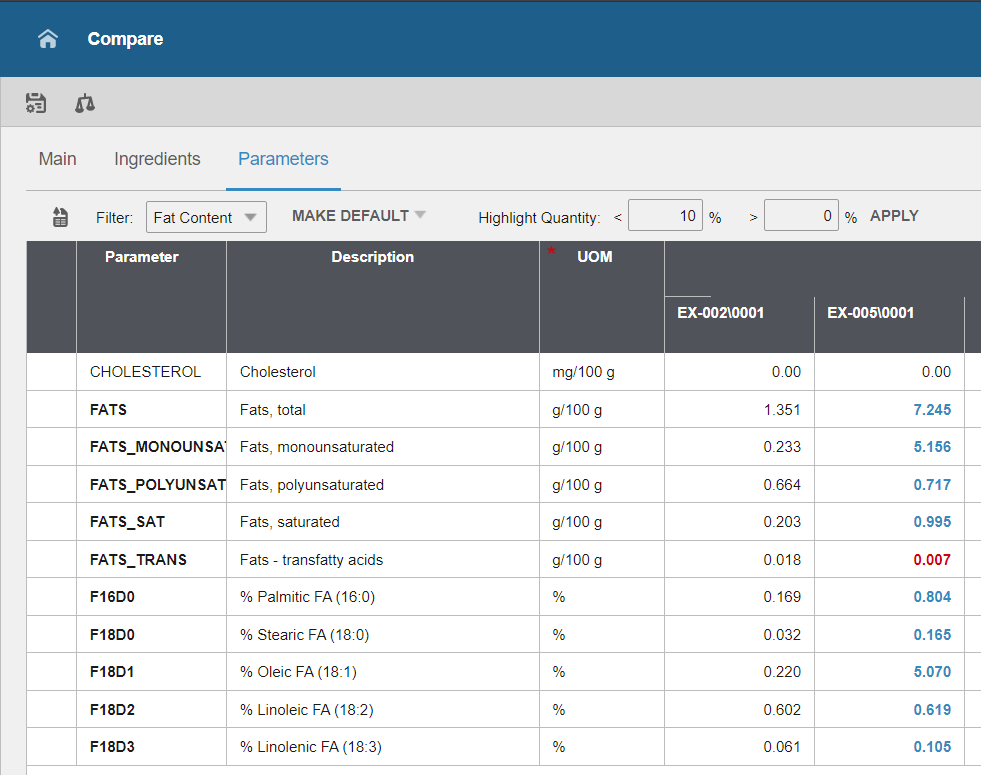Click the UOM column header
The height and width of the screenshot is (775, 981).
click(594, 257)
